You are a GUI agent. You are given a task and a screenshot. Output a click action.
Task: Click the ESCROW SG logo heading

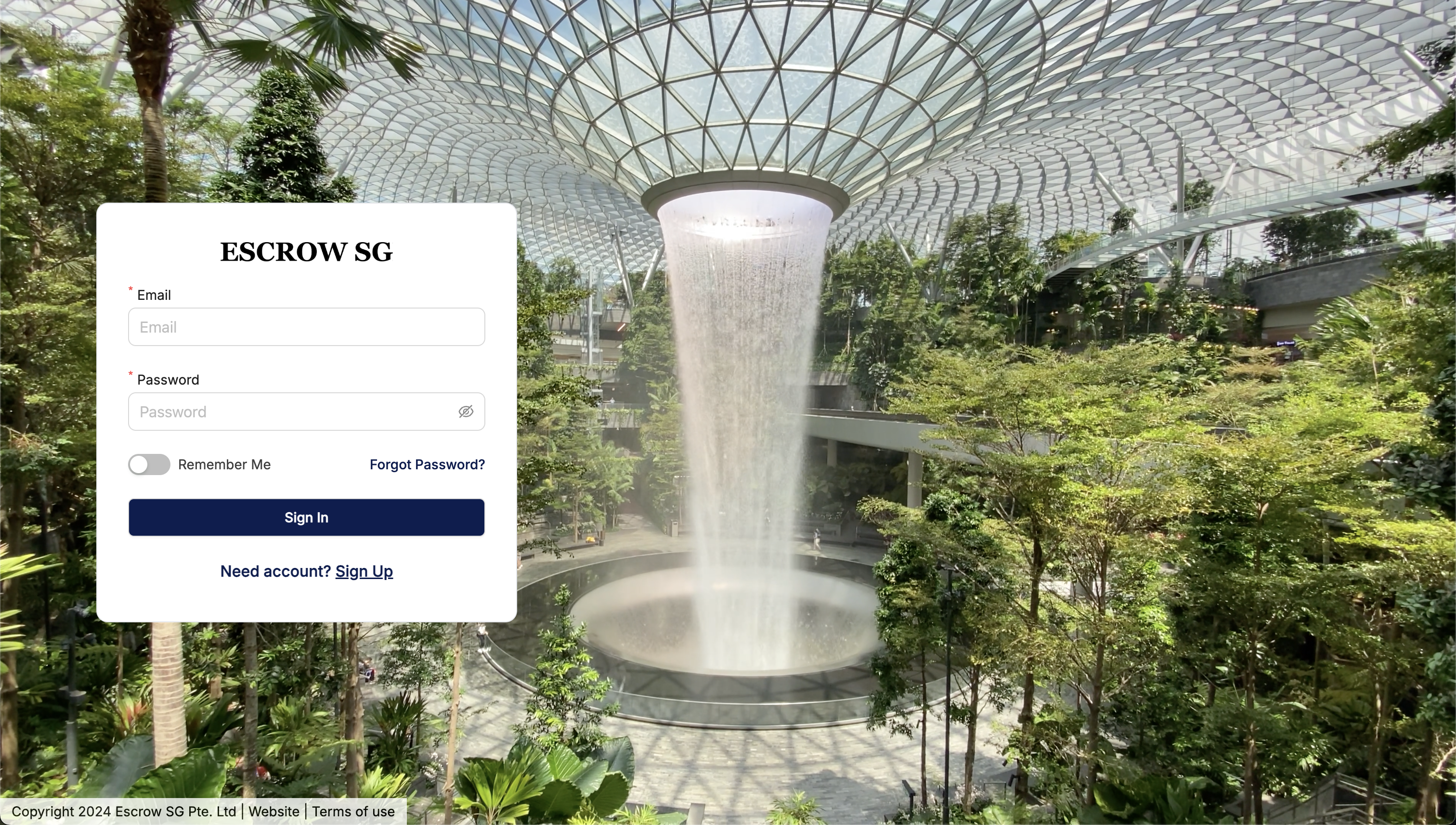pos(307,252)
